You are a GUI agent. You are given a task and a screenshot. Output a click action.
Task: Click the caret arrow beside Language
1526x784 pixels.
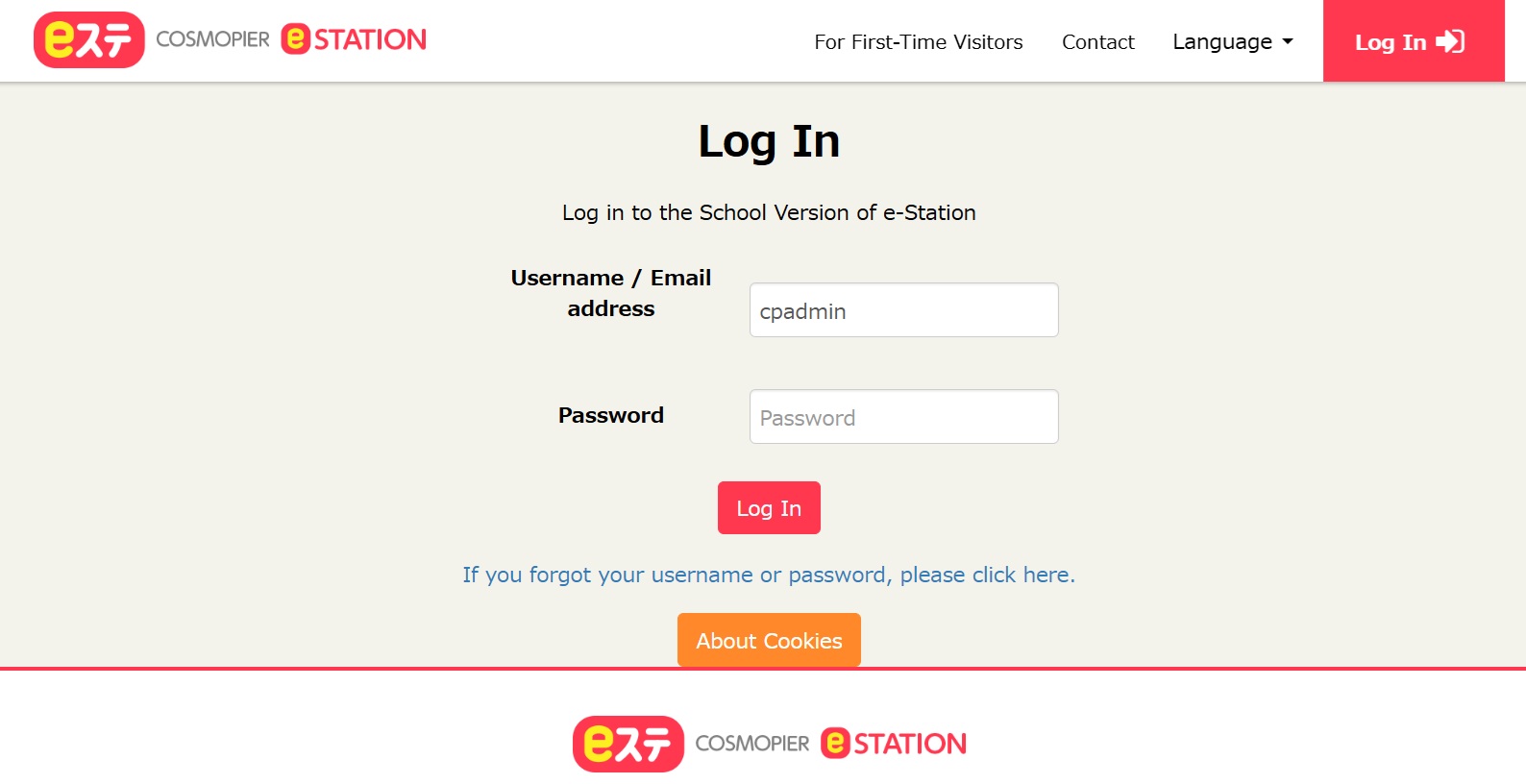tap(1288, 42)
